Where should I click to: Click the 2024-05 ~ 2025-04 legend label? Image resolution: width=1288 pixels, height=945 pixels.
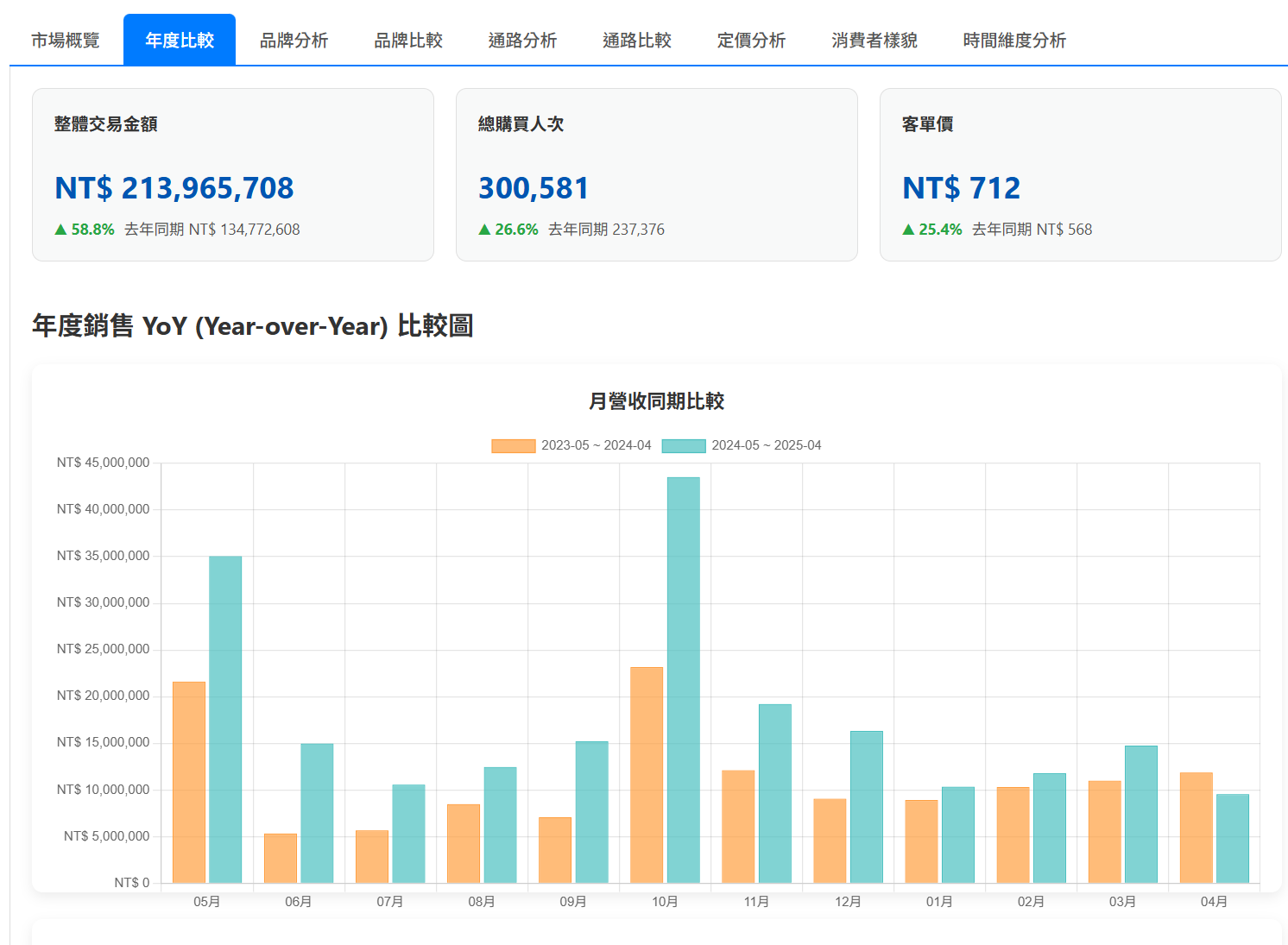767,445
